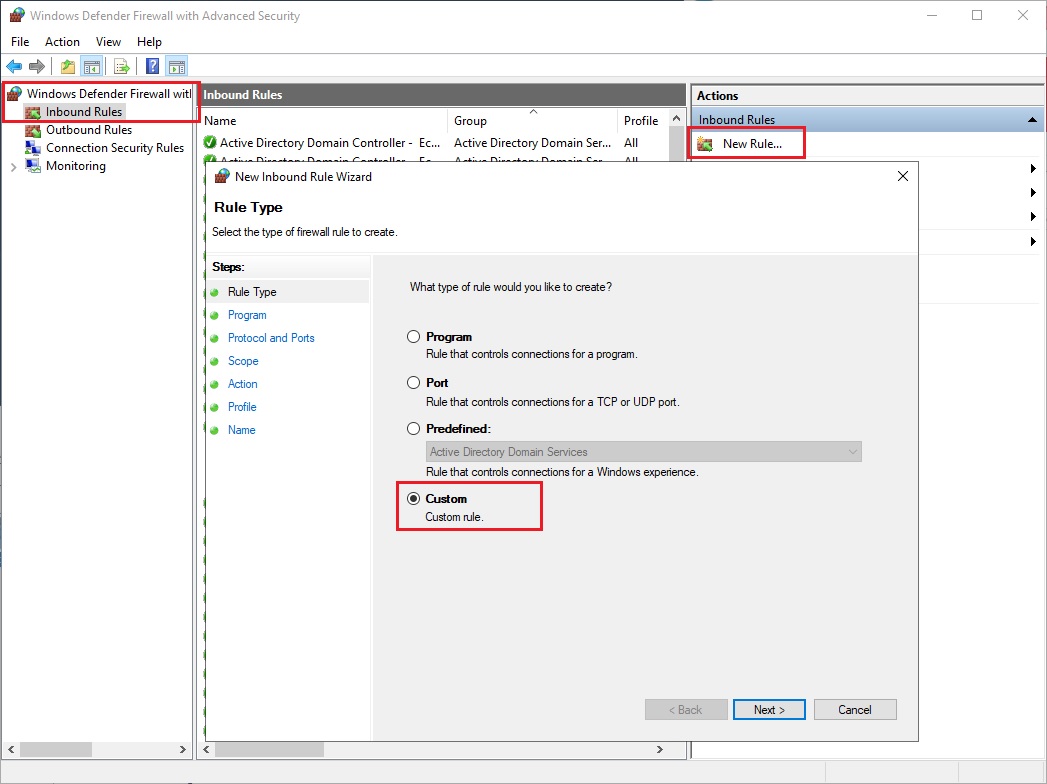1047x784 pixels.
Task: Click the firewall icon in wizard title bar
Action: click(222, 176)
